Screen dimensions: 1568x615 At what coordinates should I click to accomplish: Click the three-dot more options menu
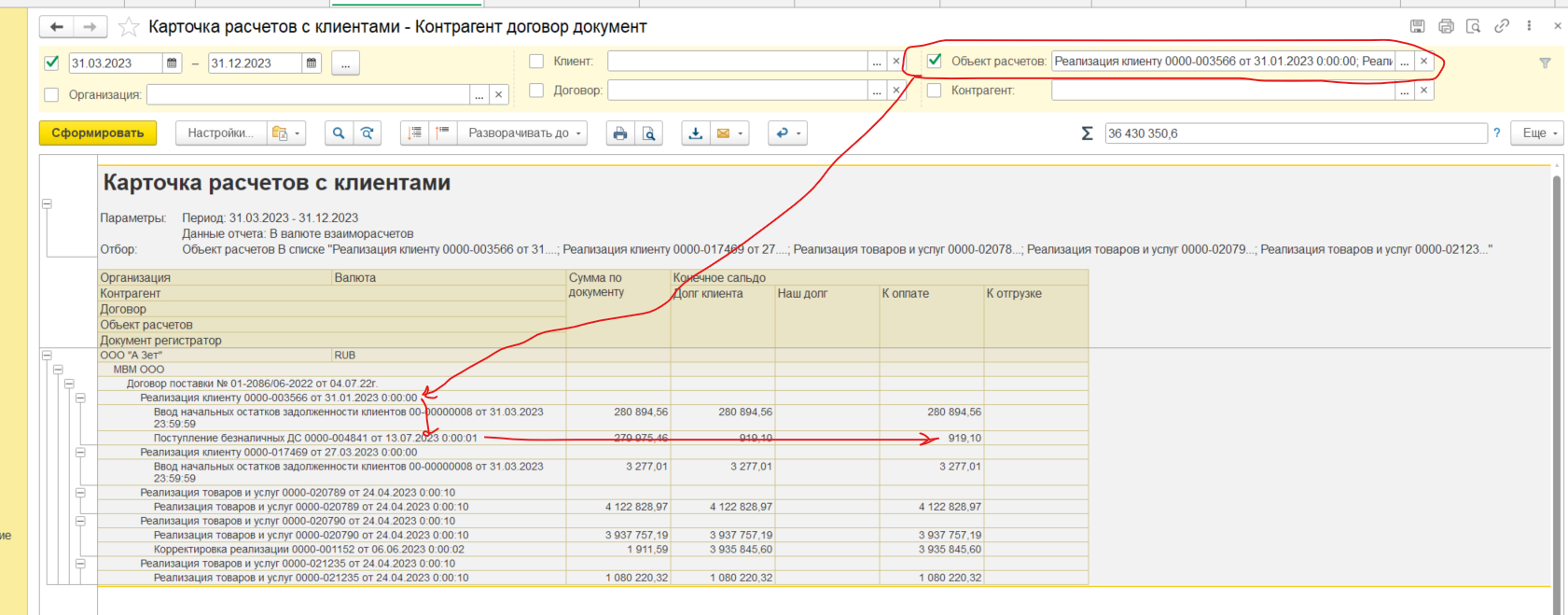point(1529,26)
